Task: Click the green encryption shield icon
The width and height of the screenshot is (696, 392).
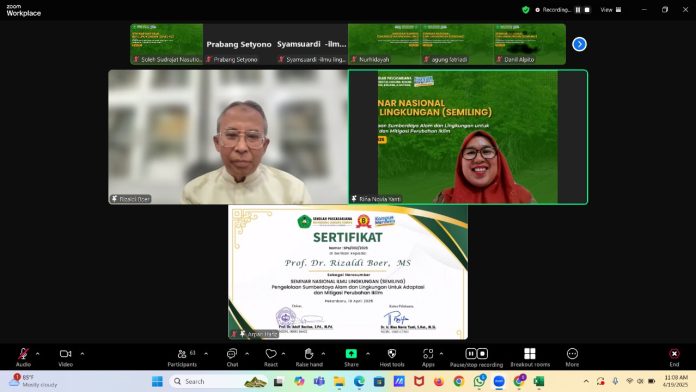Action: point(526,10)
